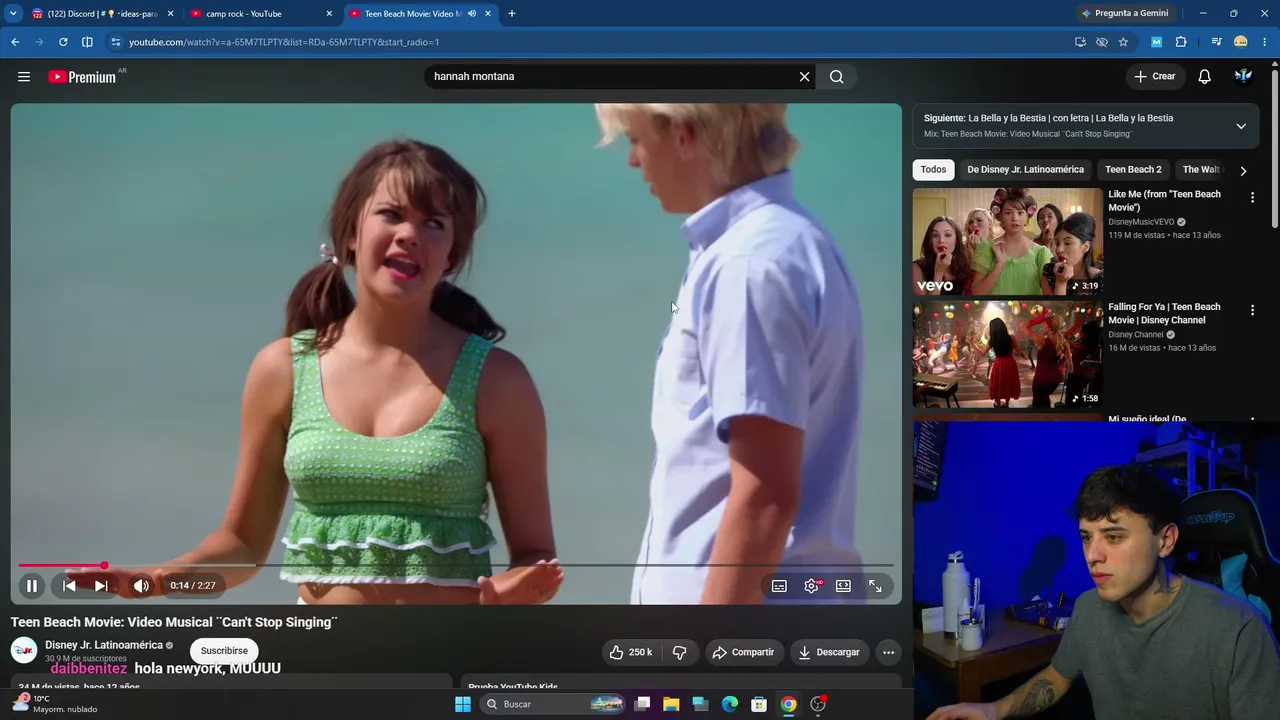Open the Disney Jr. Latinoamérica channel avatar
Image resolution: width=1280 pixels, height=720 pixels.
(24, 651)
